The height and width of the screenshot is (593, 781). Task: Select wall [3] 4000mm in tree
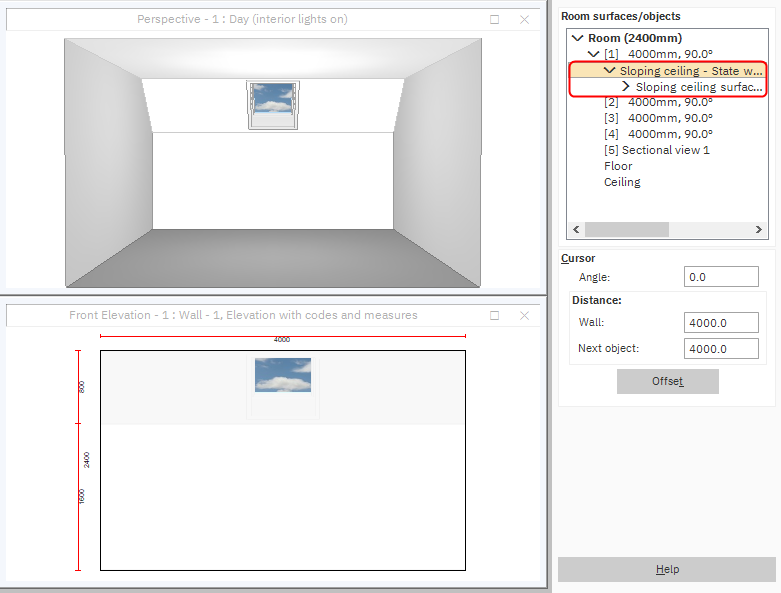point(658,118)
